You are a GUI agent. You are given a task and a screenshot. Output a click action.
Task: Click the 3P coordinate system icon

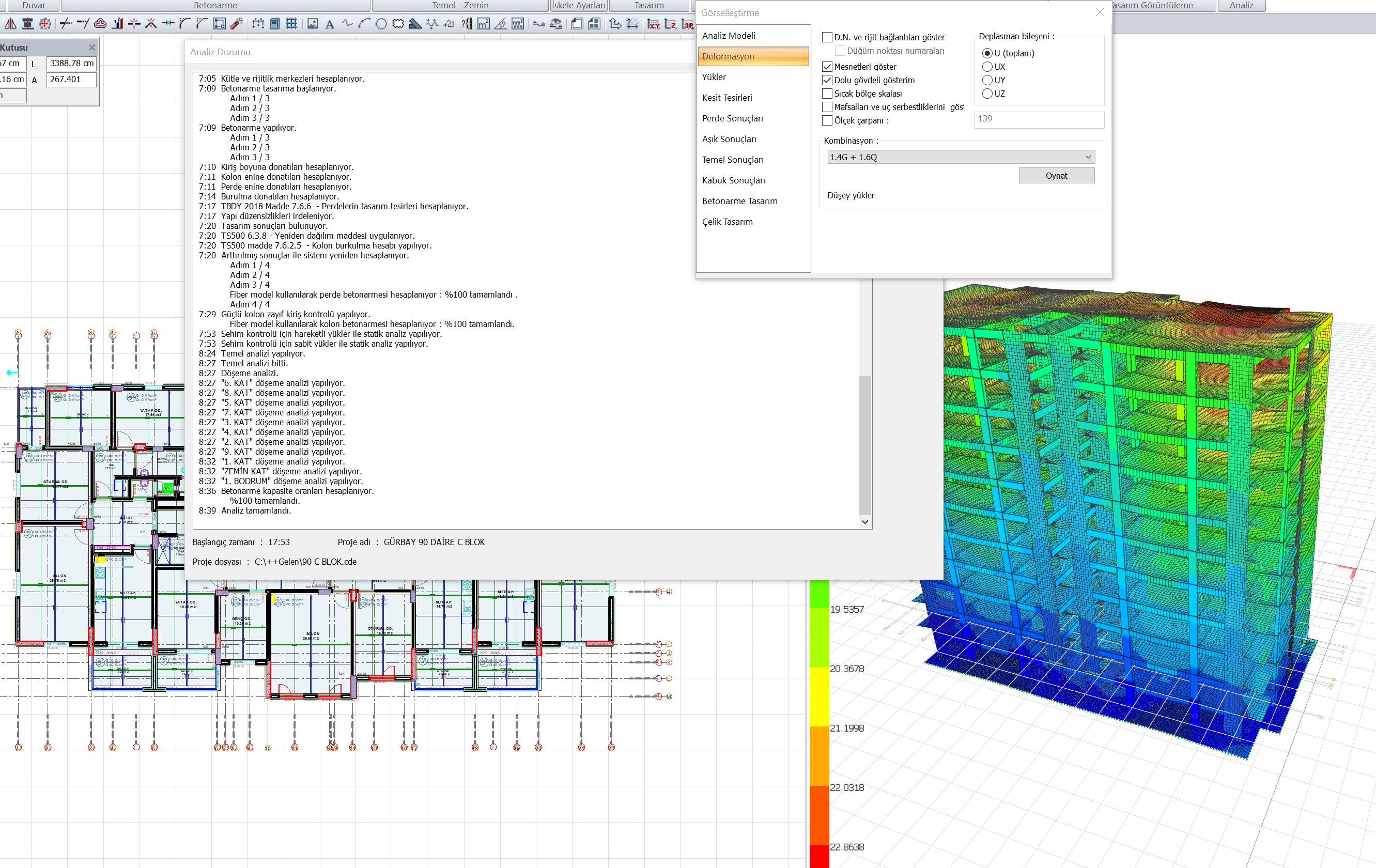[687, 24]
